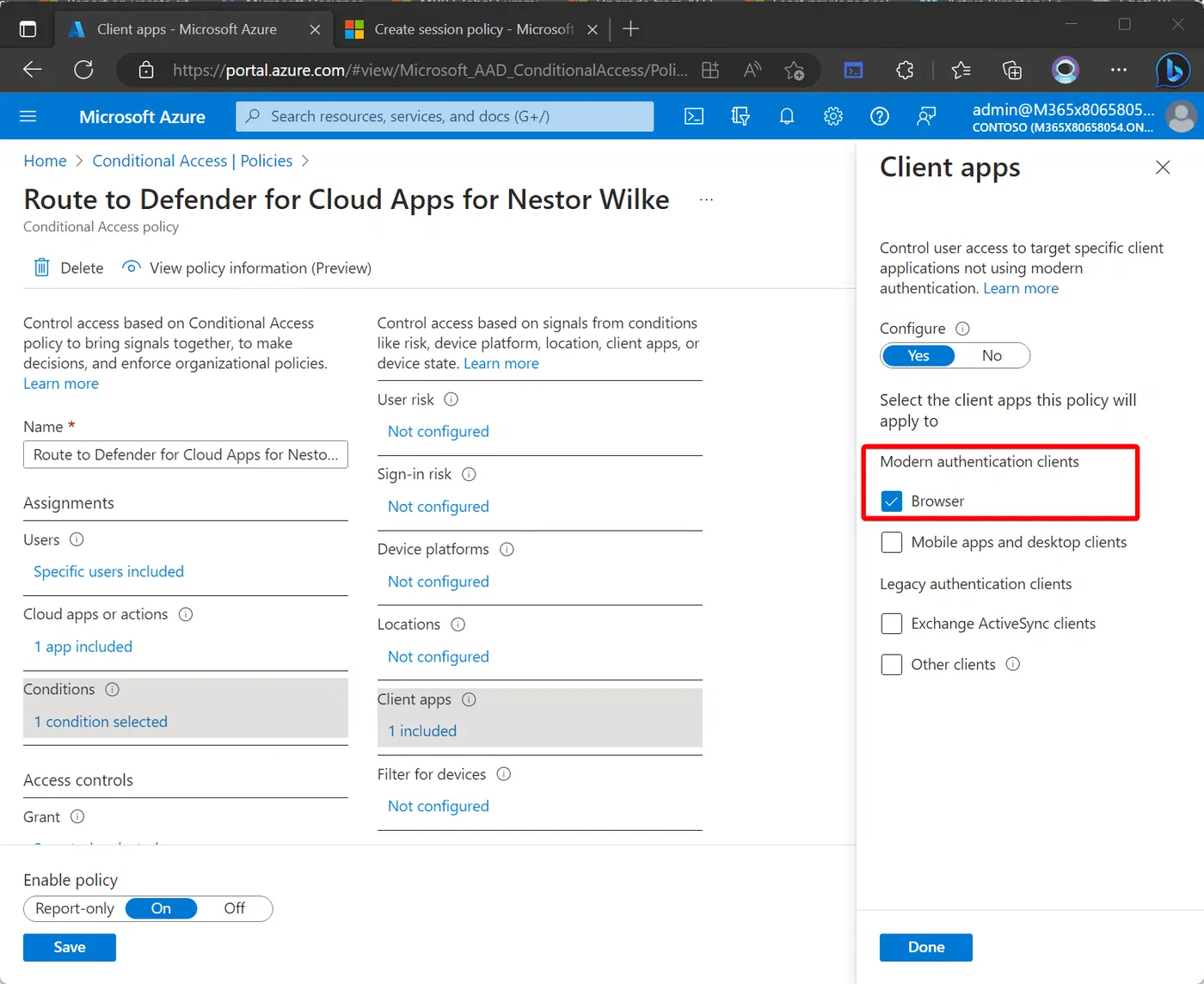Image resolution: width=1204 pixels, height=984 pixels.
Task: Open the ellipsis menu beside policy title
Action: (x=706, y=200)
